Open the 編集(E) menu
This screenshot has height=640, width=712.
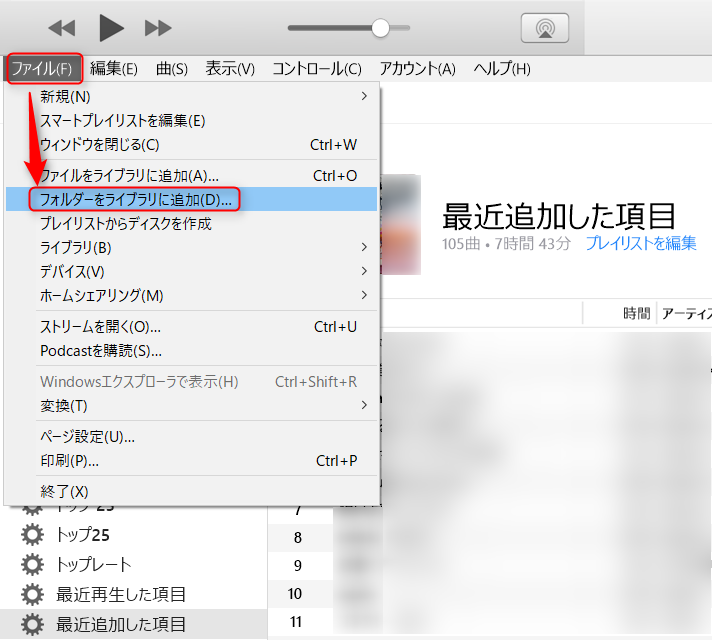114,69
